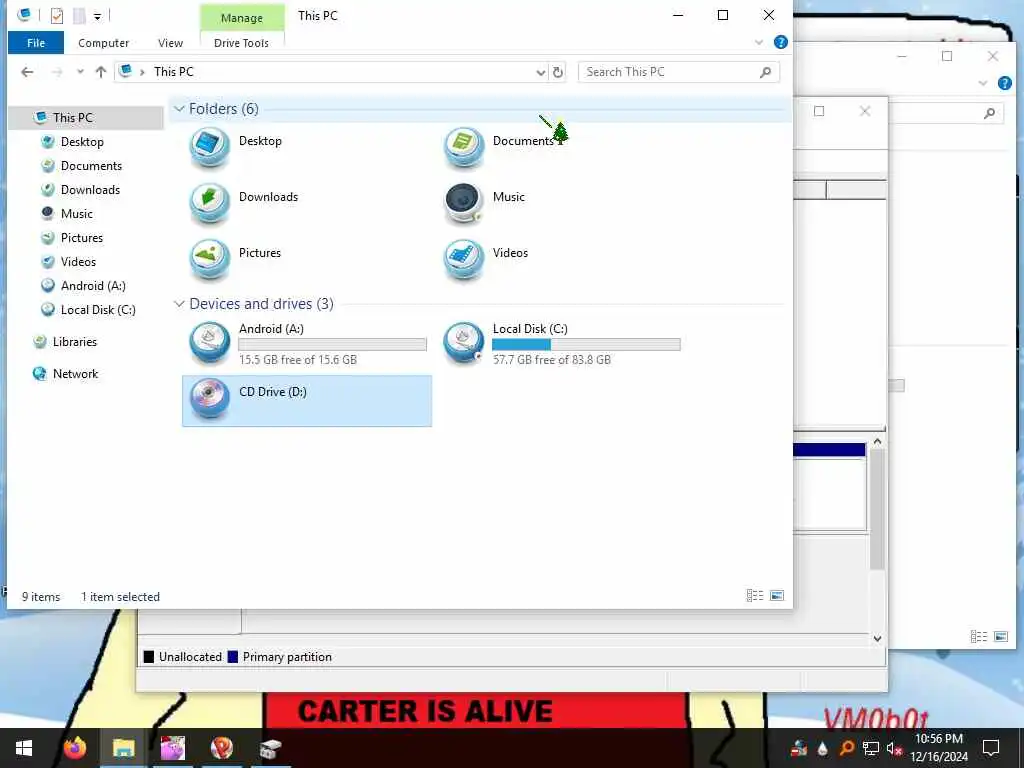Click the breadcrumb arrow before This PC
Screen dimensions: 1024x768
142,72
